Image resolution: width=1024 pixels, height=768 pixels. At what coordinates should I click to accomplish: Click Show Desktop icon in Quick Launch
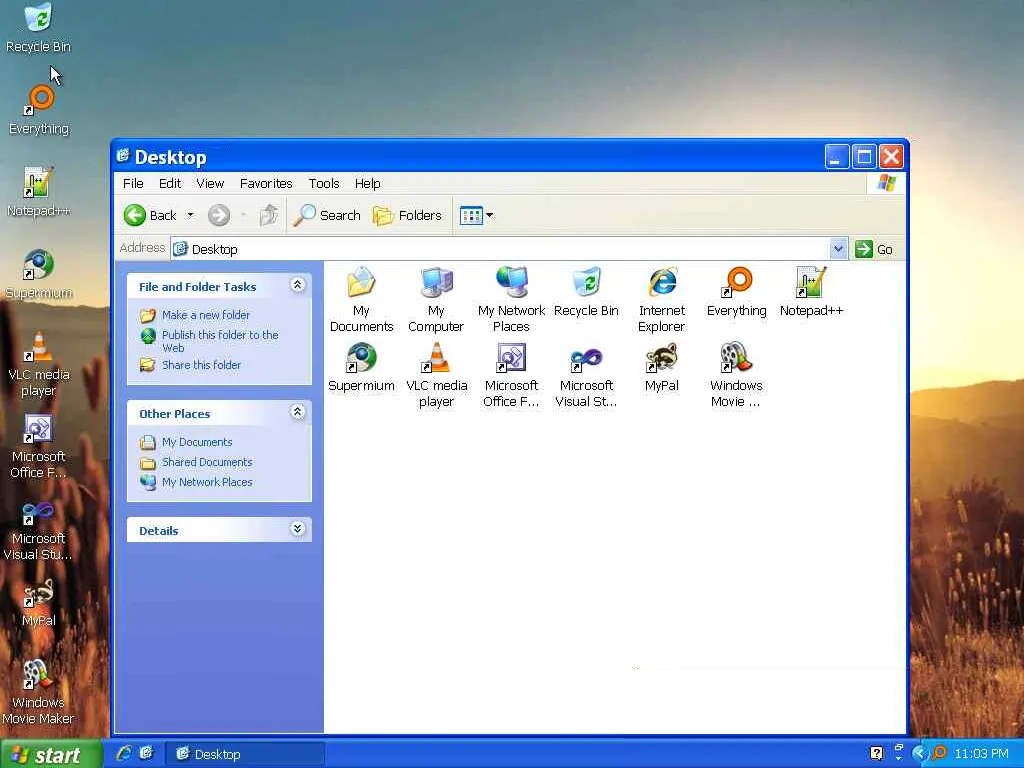(x=146, y=754)
